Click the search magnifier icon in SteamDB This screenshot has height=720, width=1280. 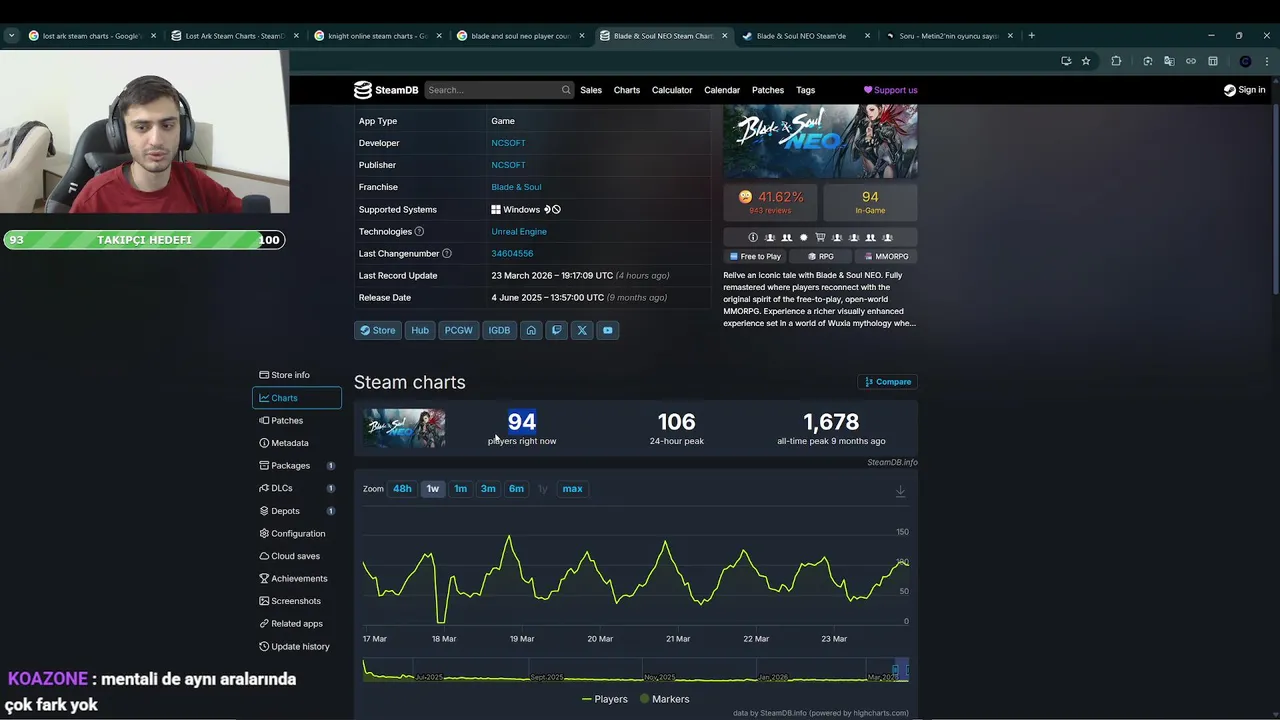566,90
